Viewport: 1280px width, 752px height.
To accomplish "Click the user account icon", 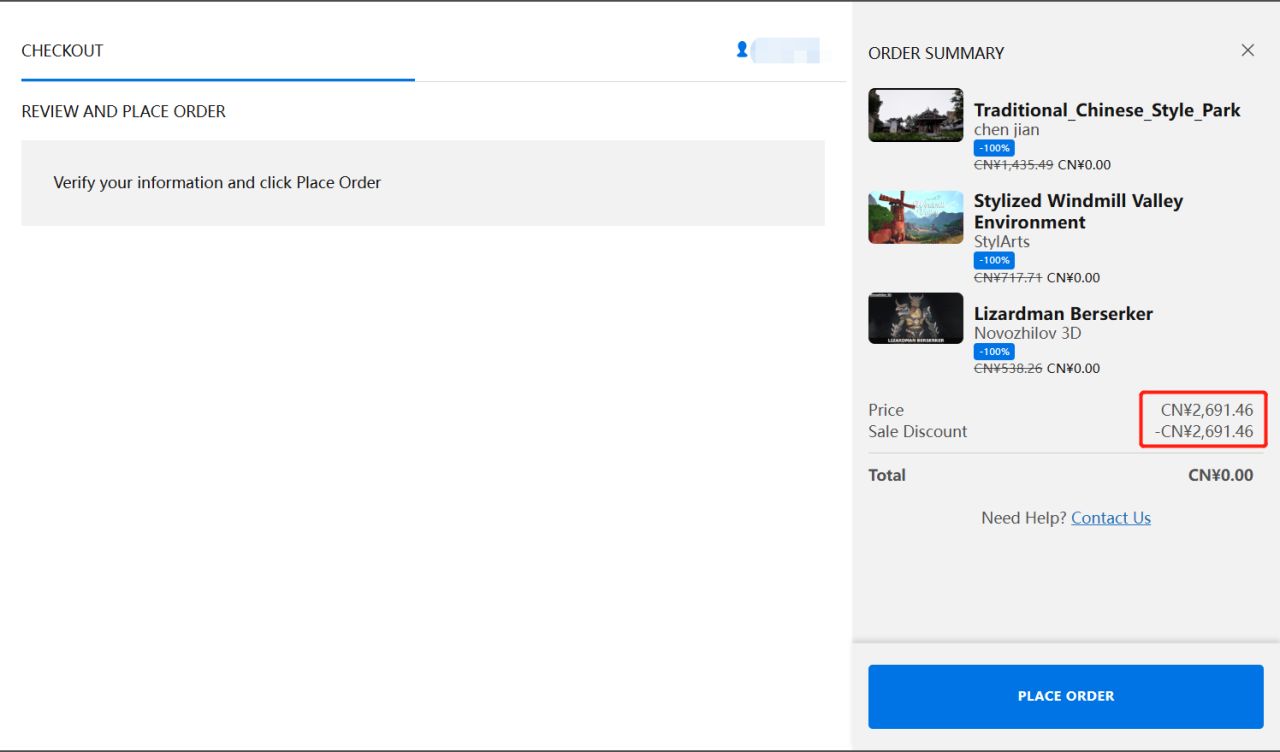I will pos(742,49).
